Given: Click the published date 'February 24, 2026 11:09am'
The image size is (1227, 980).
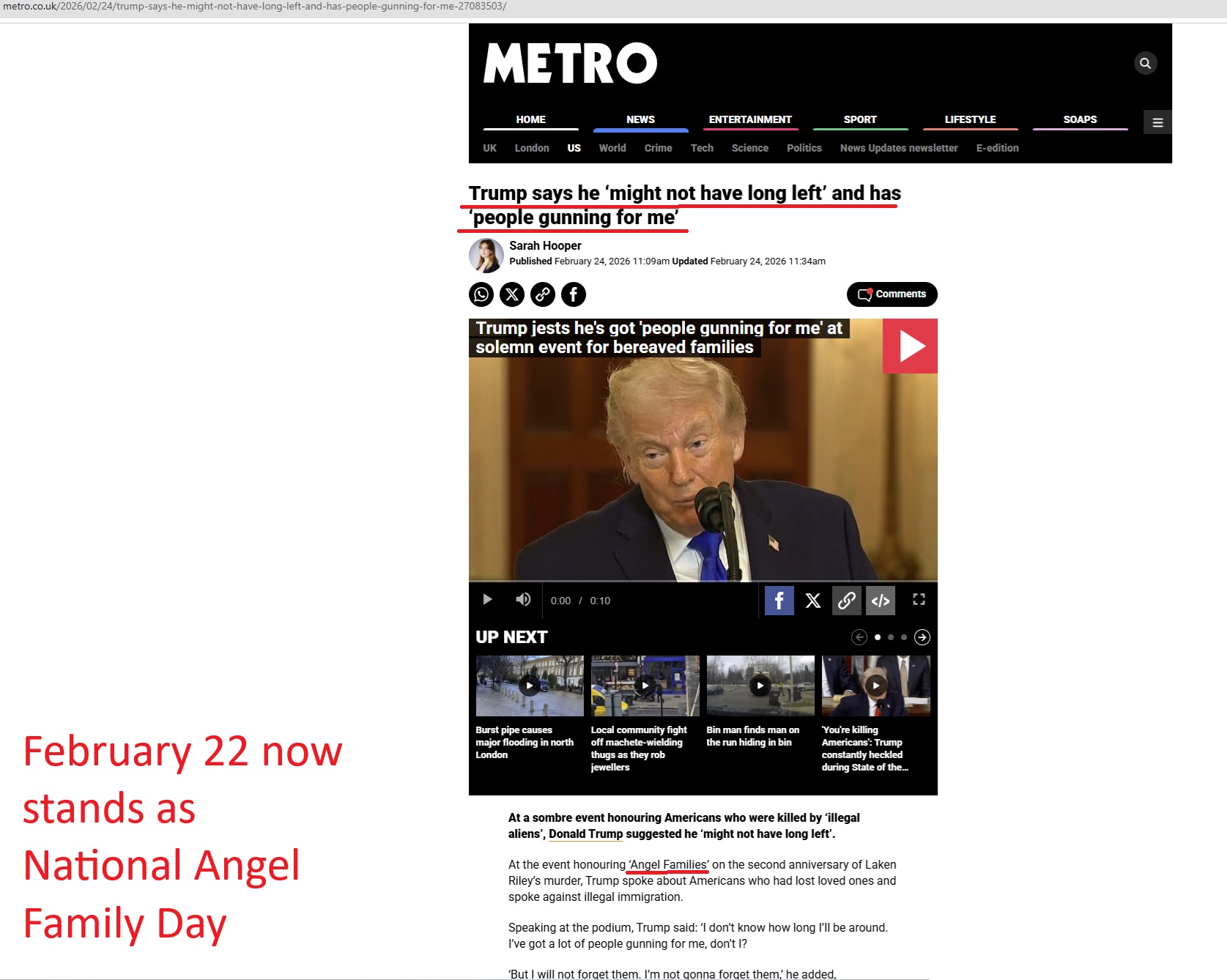Looking at the screenshot, I should (x=612, y=261).
